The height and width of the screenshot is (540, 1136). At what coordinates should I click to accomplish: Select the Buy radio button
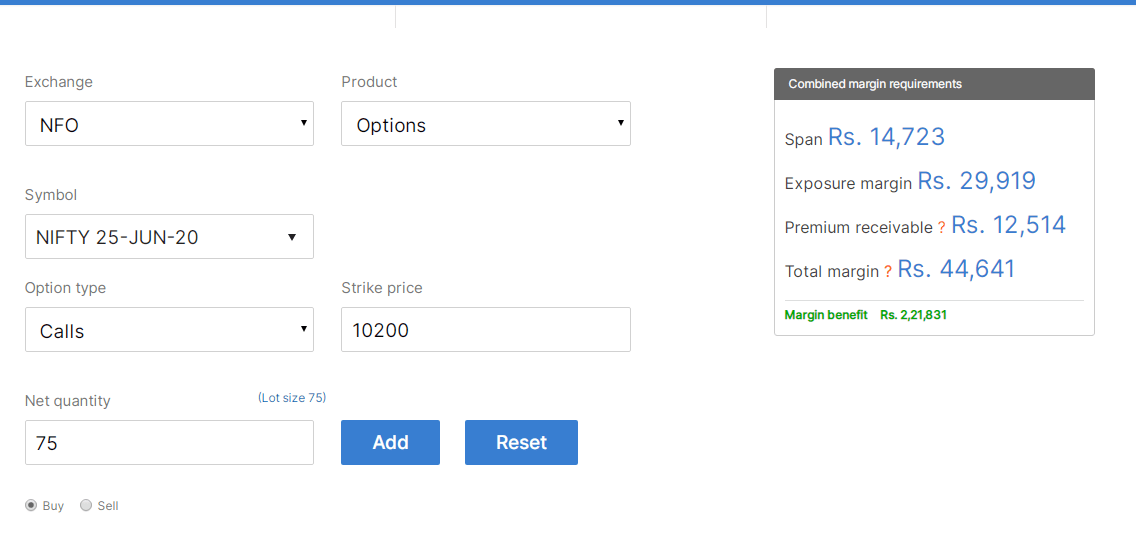31,505
